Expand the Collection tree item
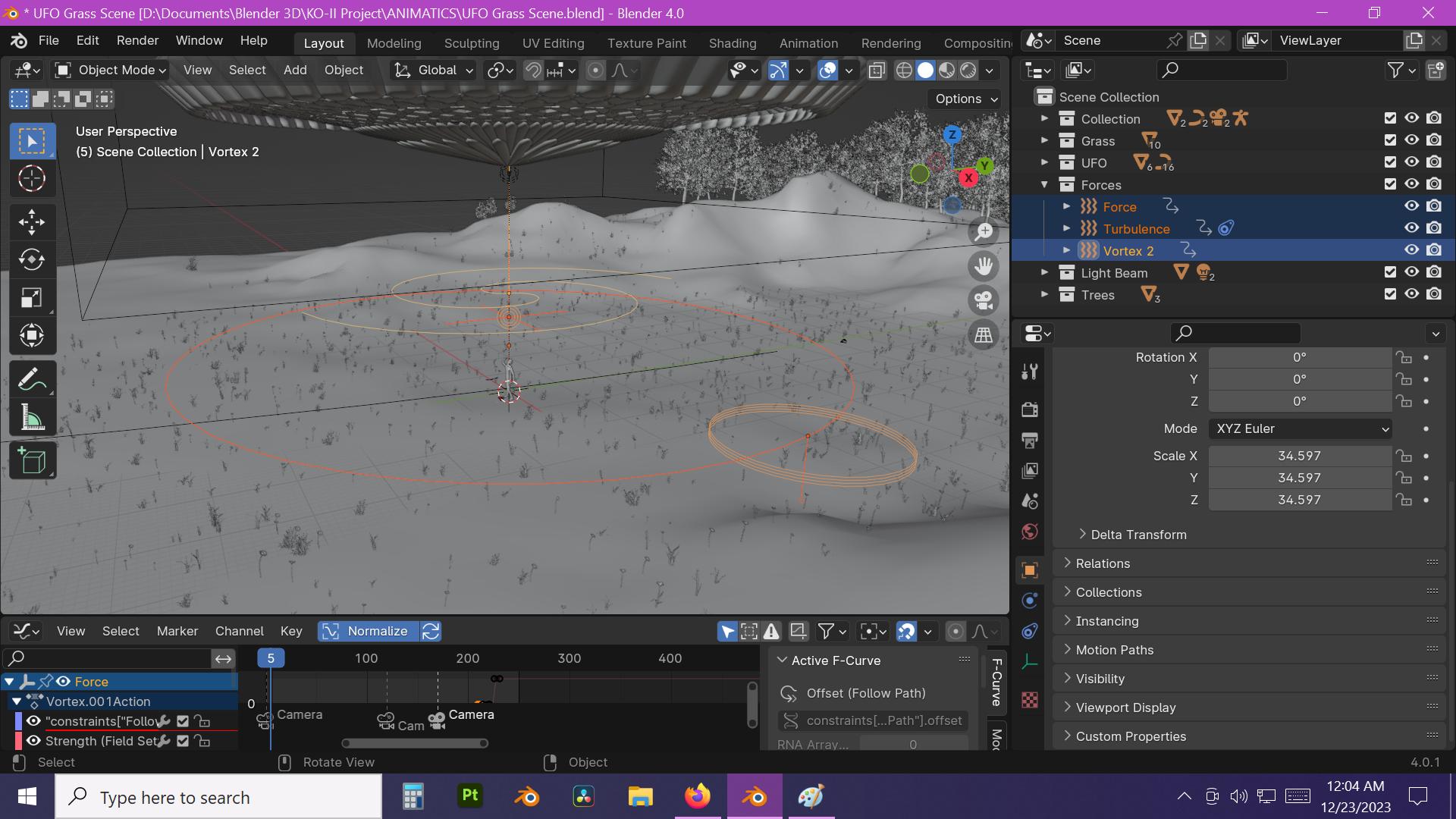Screen dimensions: 1456x819 coord(1045,118)
